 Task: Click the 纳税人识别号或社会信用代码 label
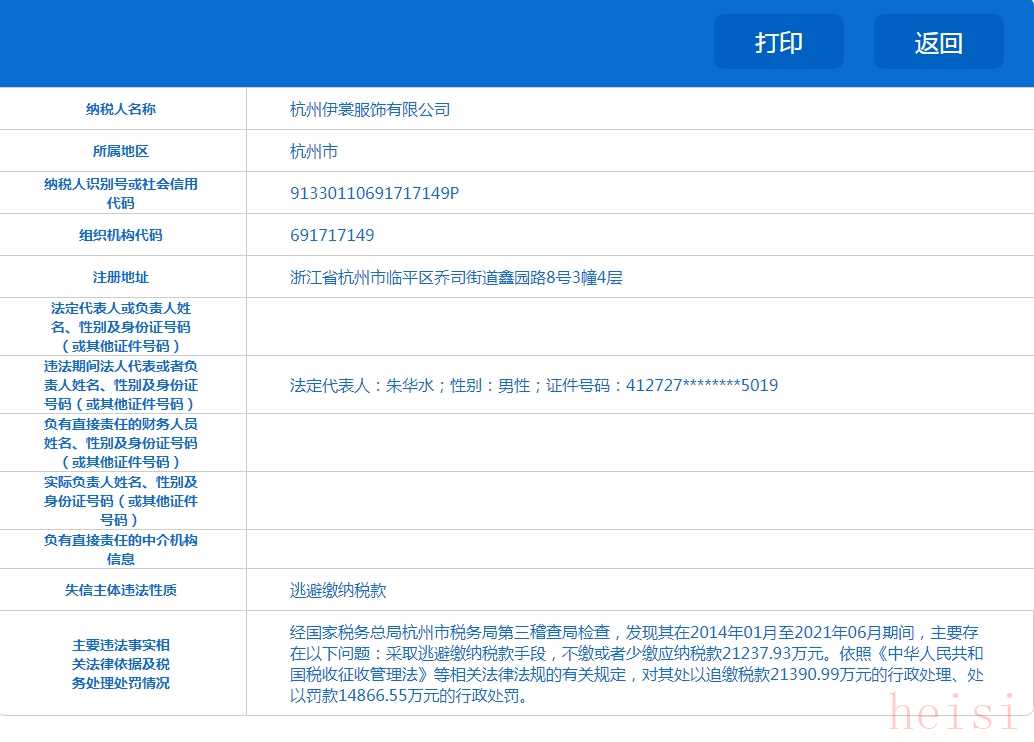(121, 193)
